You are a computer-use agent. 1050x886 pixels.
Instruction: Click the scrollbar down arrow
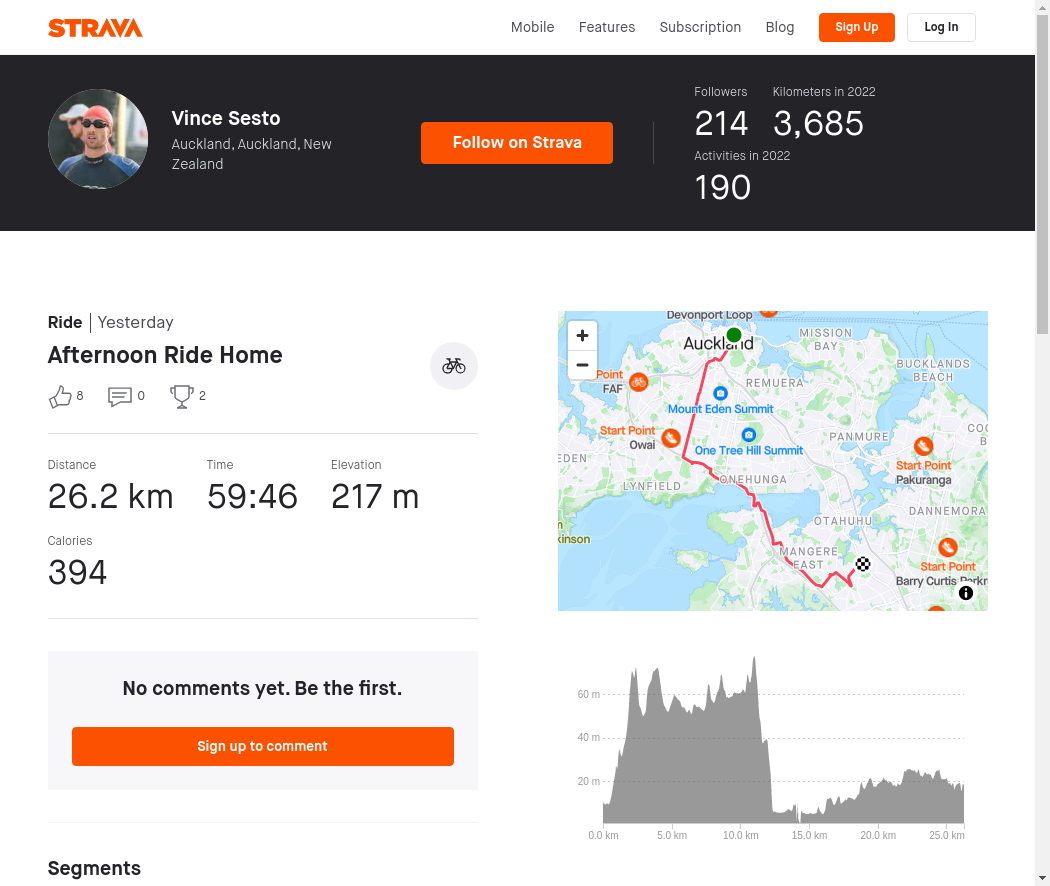pyautogui.click(x=1043, y=878)
